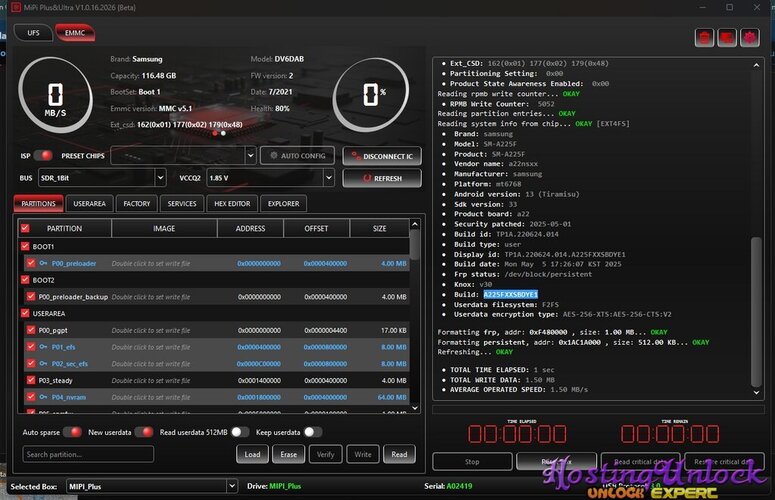The height and width of the screenshot is (500, 775).
Task: Uncheck the BOOT2 group checkbox
Action: coord(25,280)
